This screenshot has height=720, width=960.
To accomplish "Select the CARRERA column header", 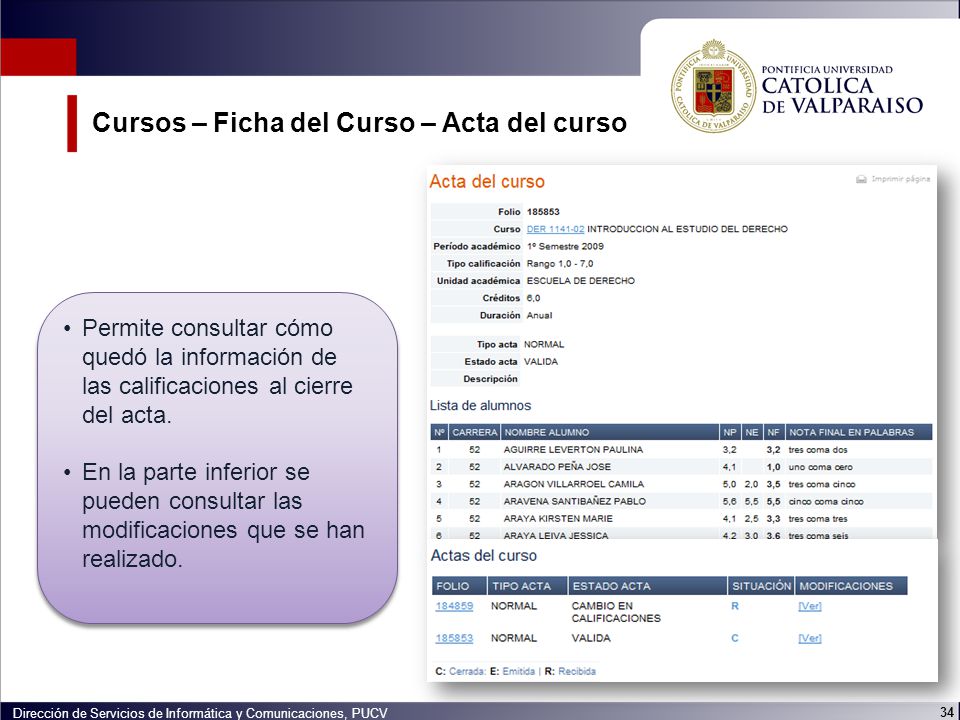I will pyautogui.click(x=474, y=432).
